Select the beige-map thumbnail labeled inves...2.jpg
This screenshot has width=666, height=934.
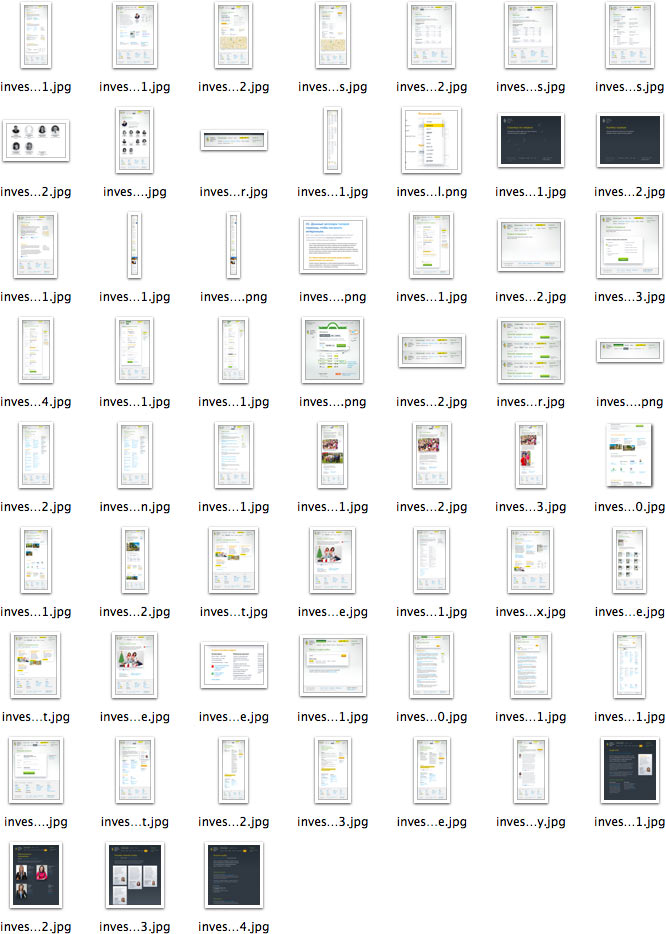click(x=234, y=36)
